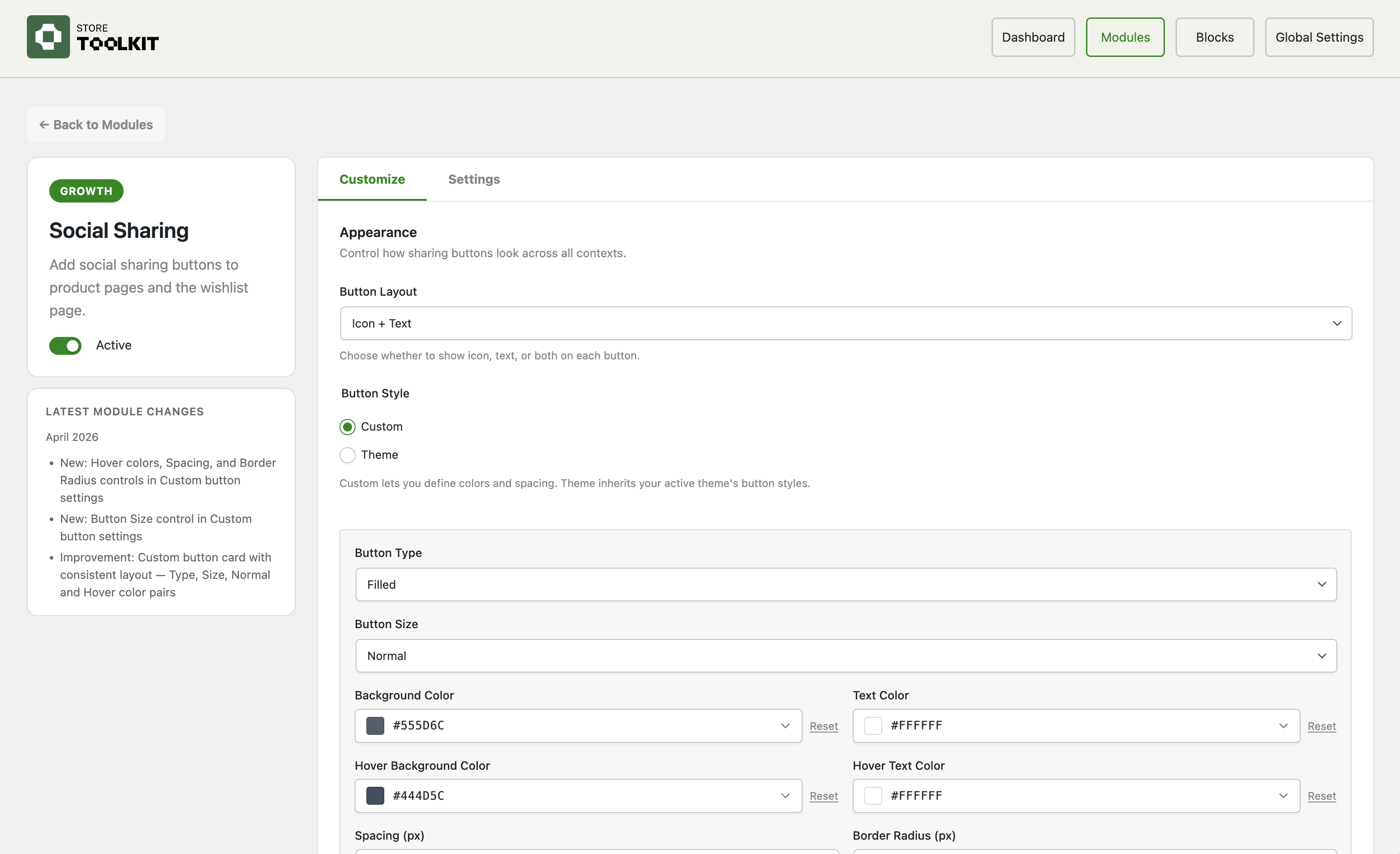Open the Blocks page

coord(1215,38)
